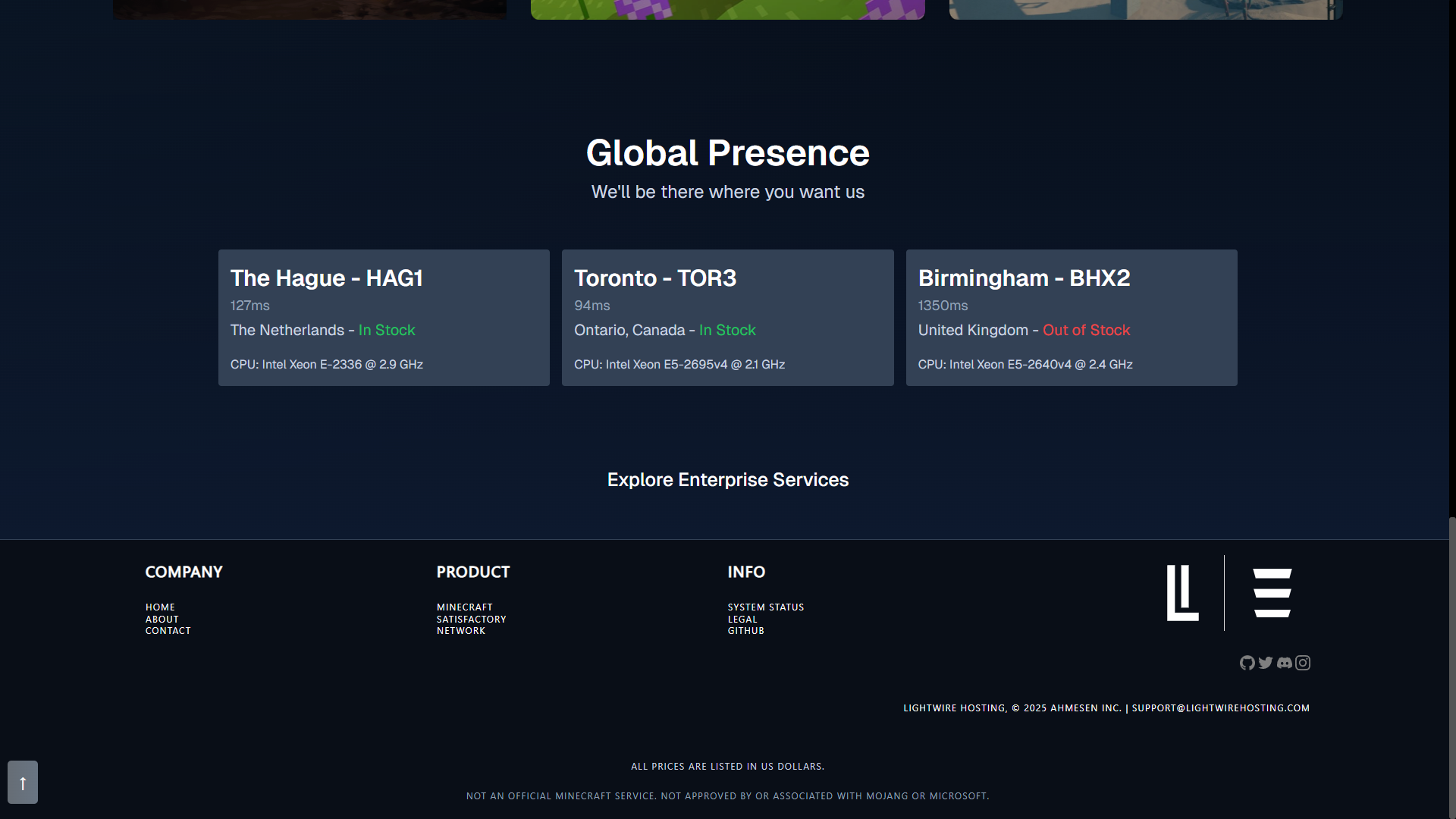Open the About footer link
The width and height of the screenshot is (1456, 819).
tap(162, 620)
